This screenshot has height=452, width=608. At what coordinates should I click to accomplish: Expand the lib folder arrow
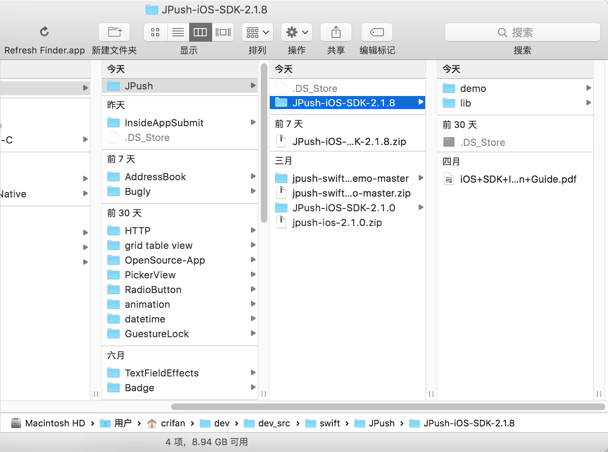click(588, 103)
